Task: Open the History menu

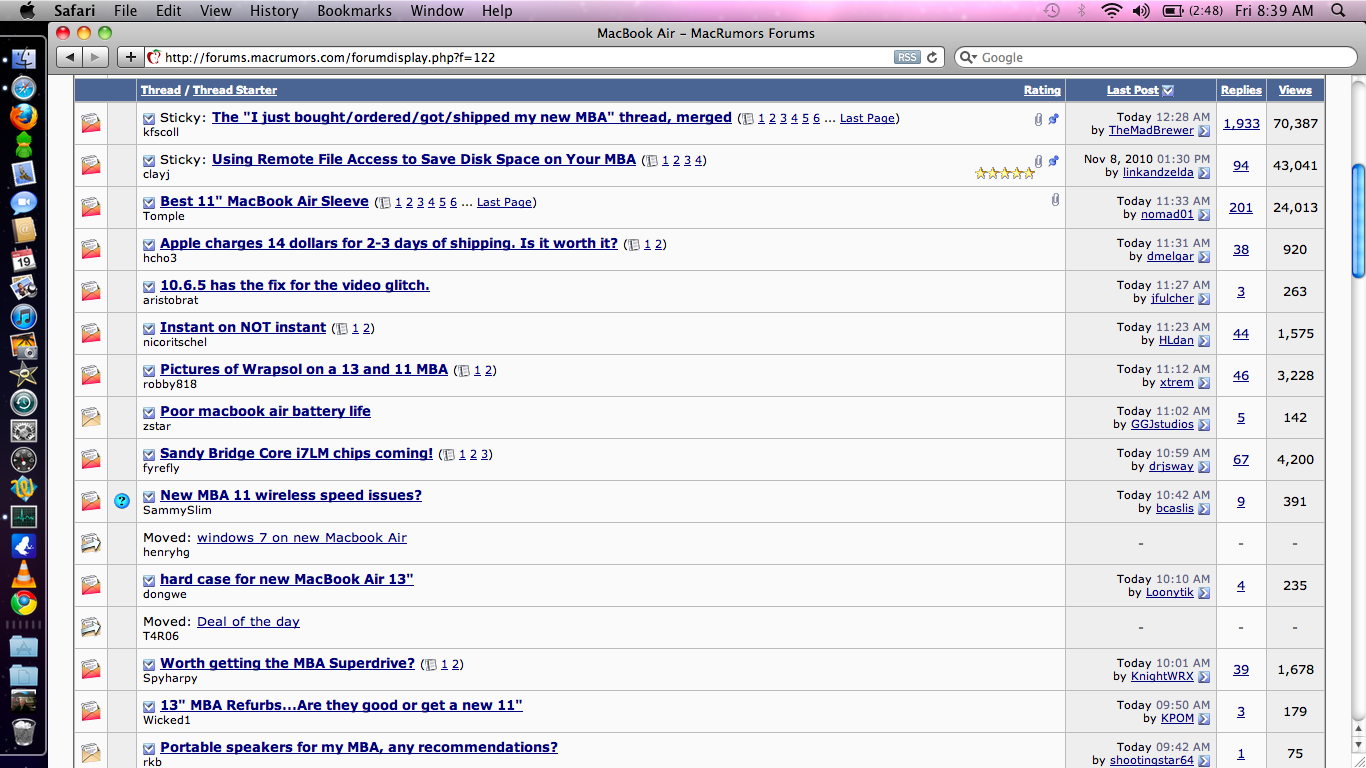Action: pyautogui.click(x=274, y=11)
